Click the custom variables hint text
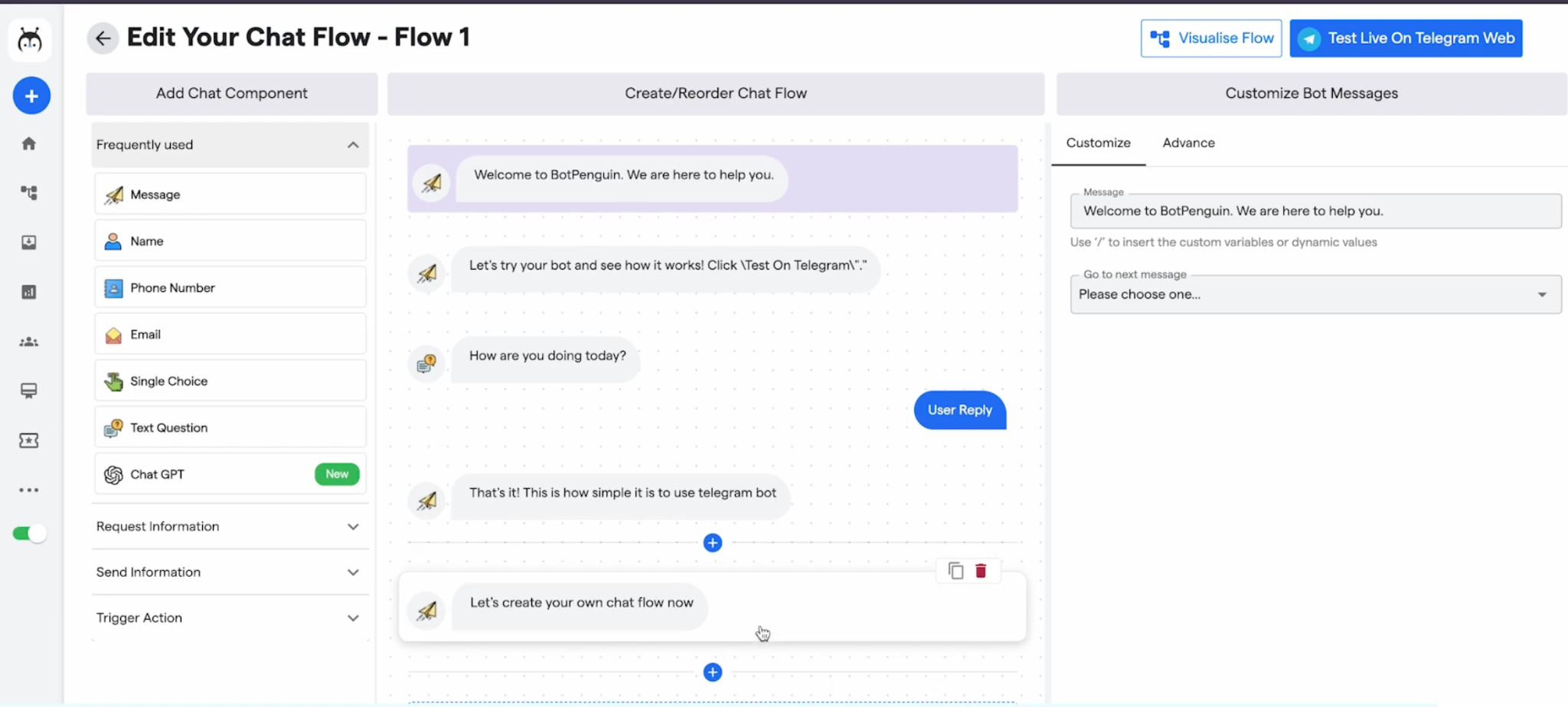Image resolution: width=1568 pixels, height=707 pixels. point(1223,242)
